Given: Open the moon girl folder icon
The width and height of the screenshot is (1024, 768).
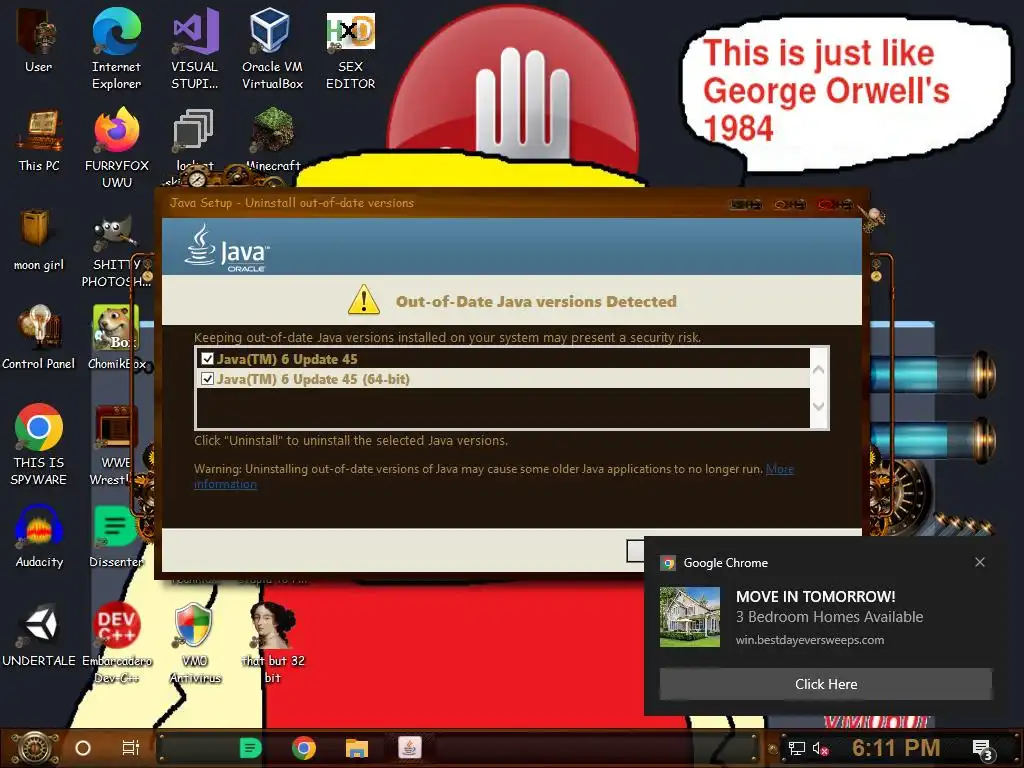Looking at the screenshot, I should tap(39, 239).
